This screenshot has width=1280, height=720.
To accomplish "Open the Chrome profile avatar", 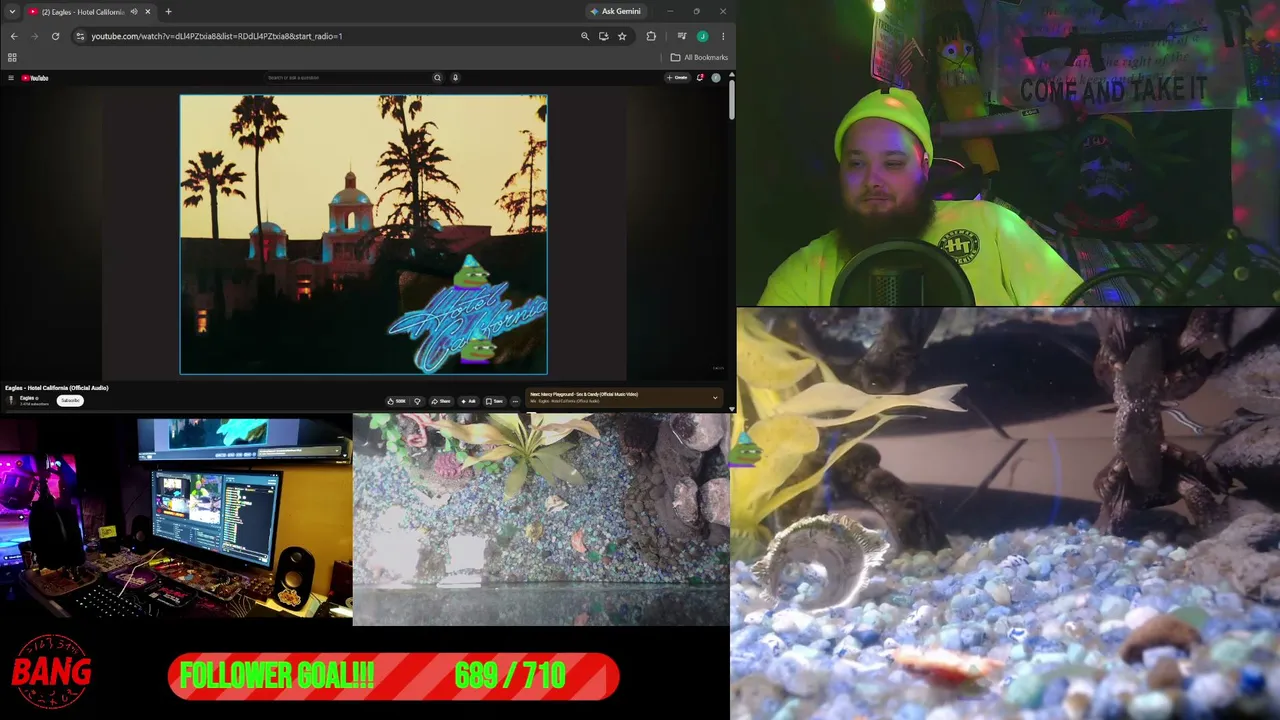I will coord(703,36).
